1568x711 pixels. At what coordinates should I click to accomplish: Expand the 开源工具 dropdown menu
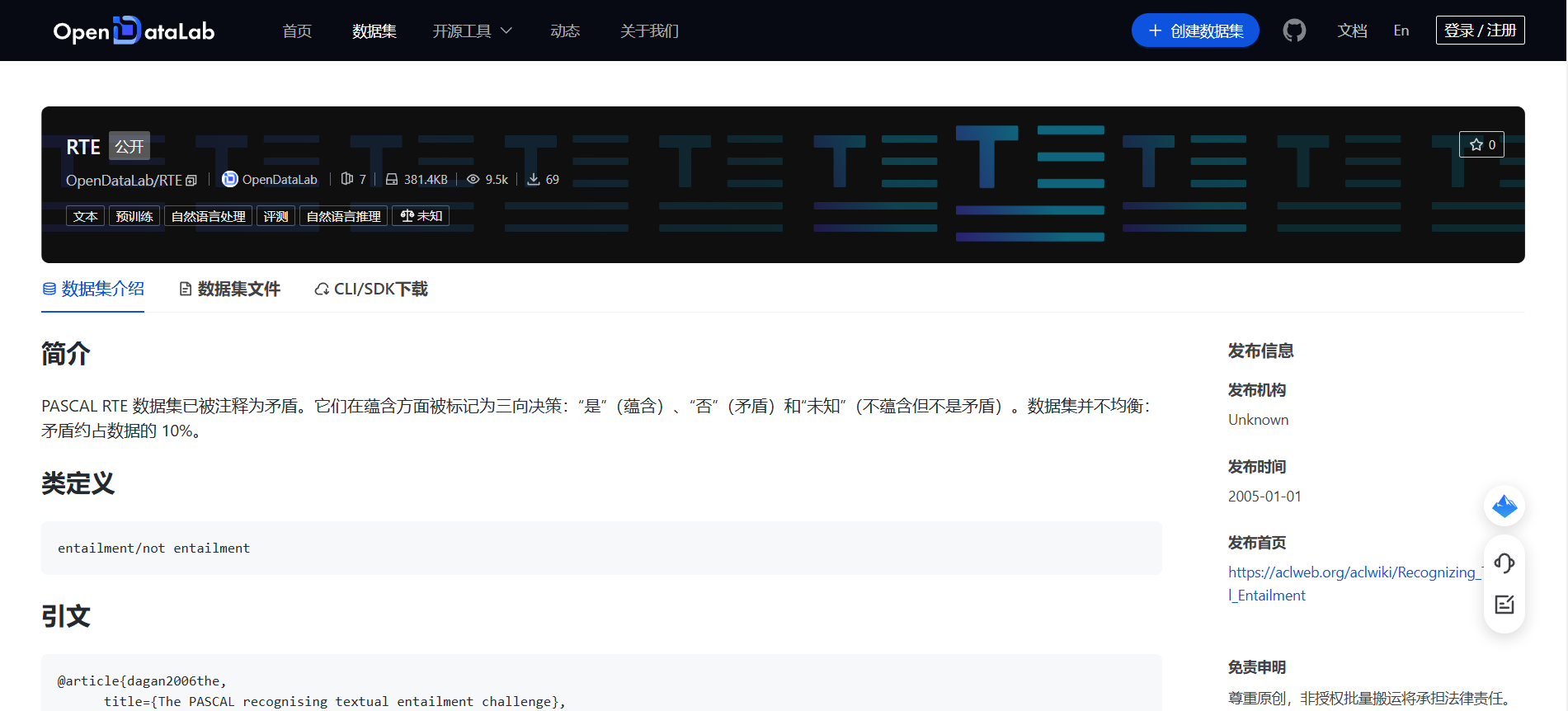pyautogui.click(x=473, y=31)
